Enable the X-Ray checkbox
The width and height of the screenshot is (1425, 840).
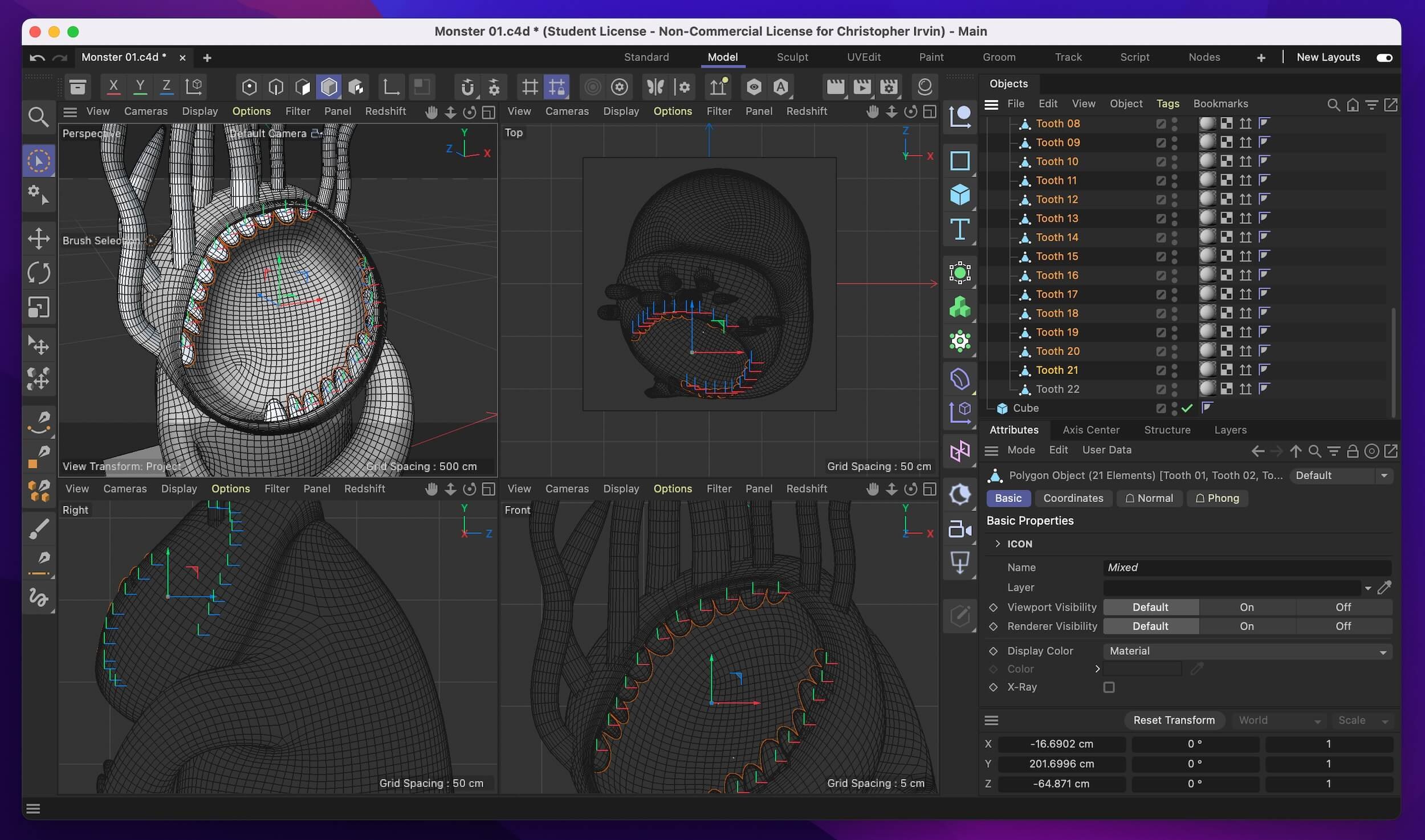[1109, 687]
